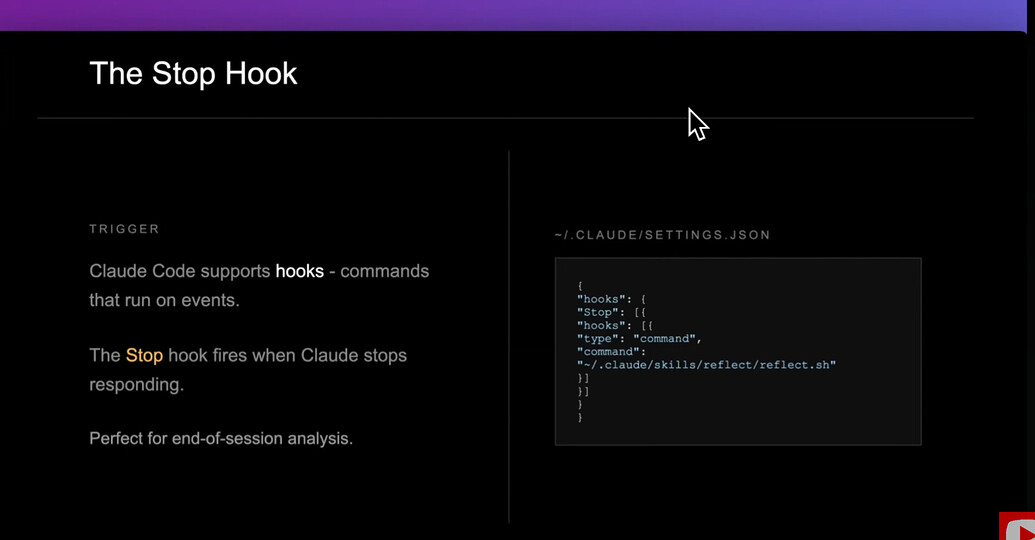The width and height of the screenshot is (1035, 540).
Task: Click the reflect.sh path string in code
Action: coord(706,365)
